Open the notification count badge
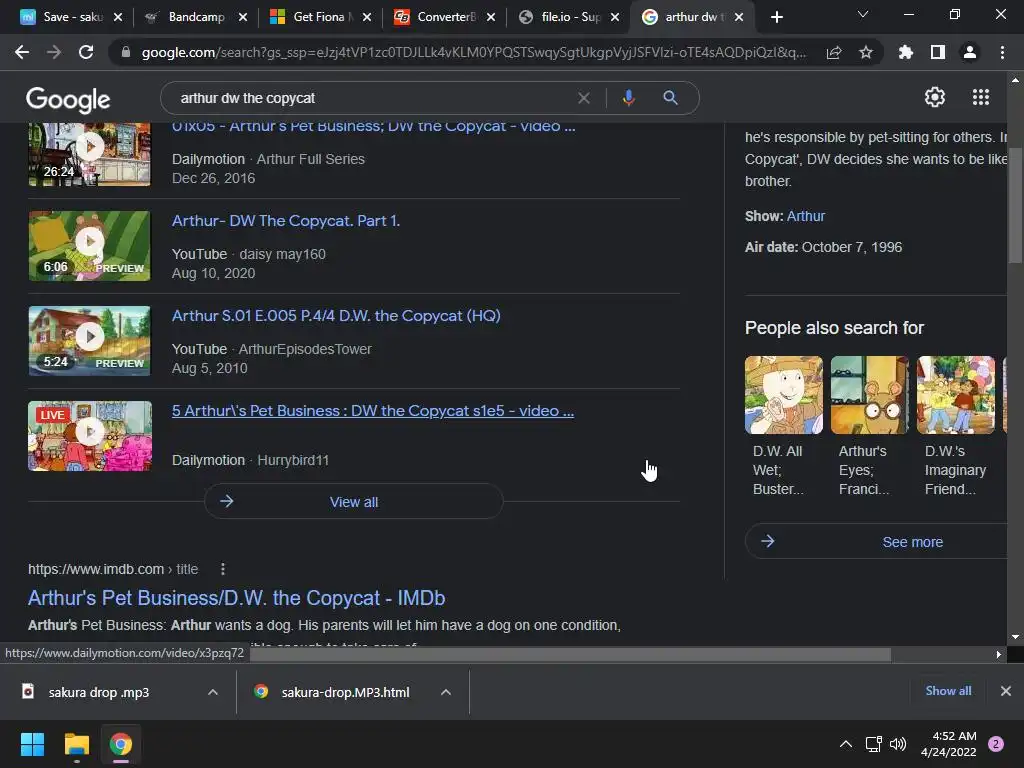1024x768 pixels. (x=996, y=744)
